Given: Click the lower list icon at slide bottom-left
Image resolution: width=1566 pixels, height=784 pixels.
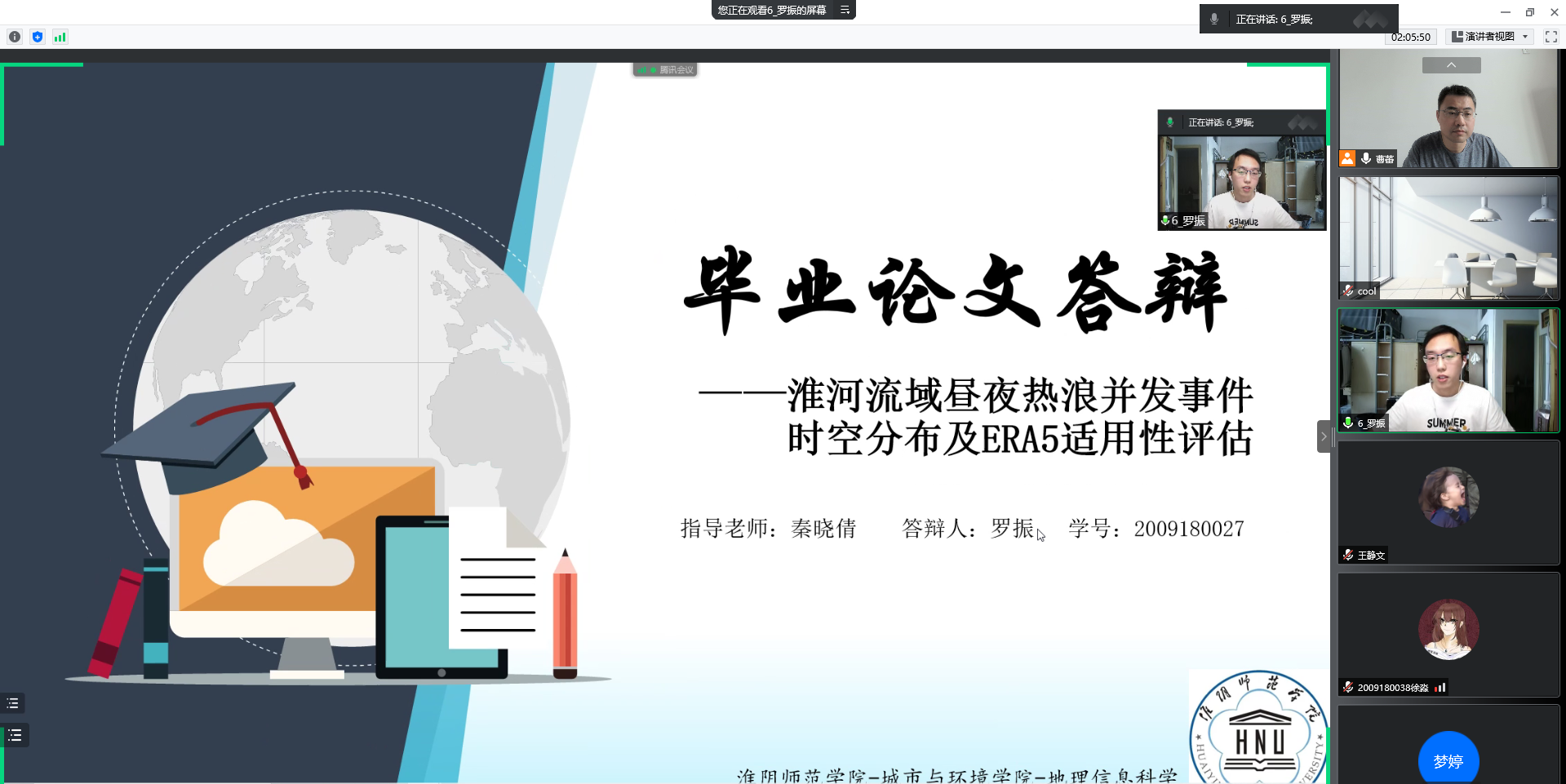Looking at the screenshot, I should [15, 735].
